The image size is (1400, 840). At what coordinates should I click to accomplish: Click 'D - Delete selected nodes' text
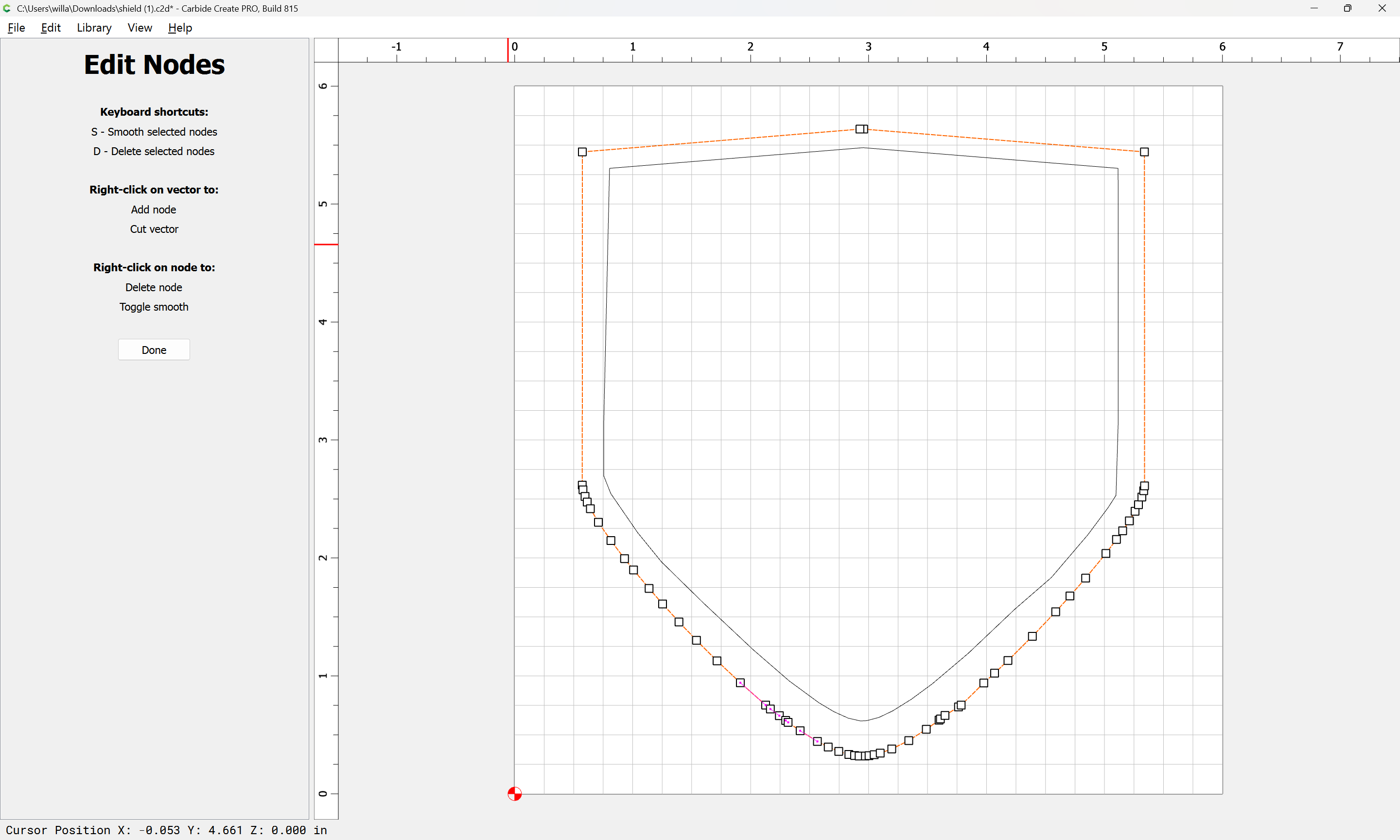pyautogui.click(x=154, y=151)
